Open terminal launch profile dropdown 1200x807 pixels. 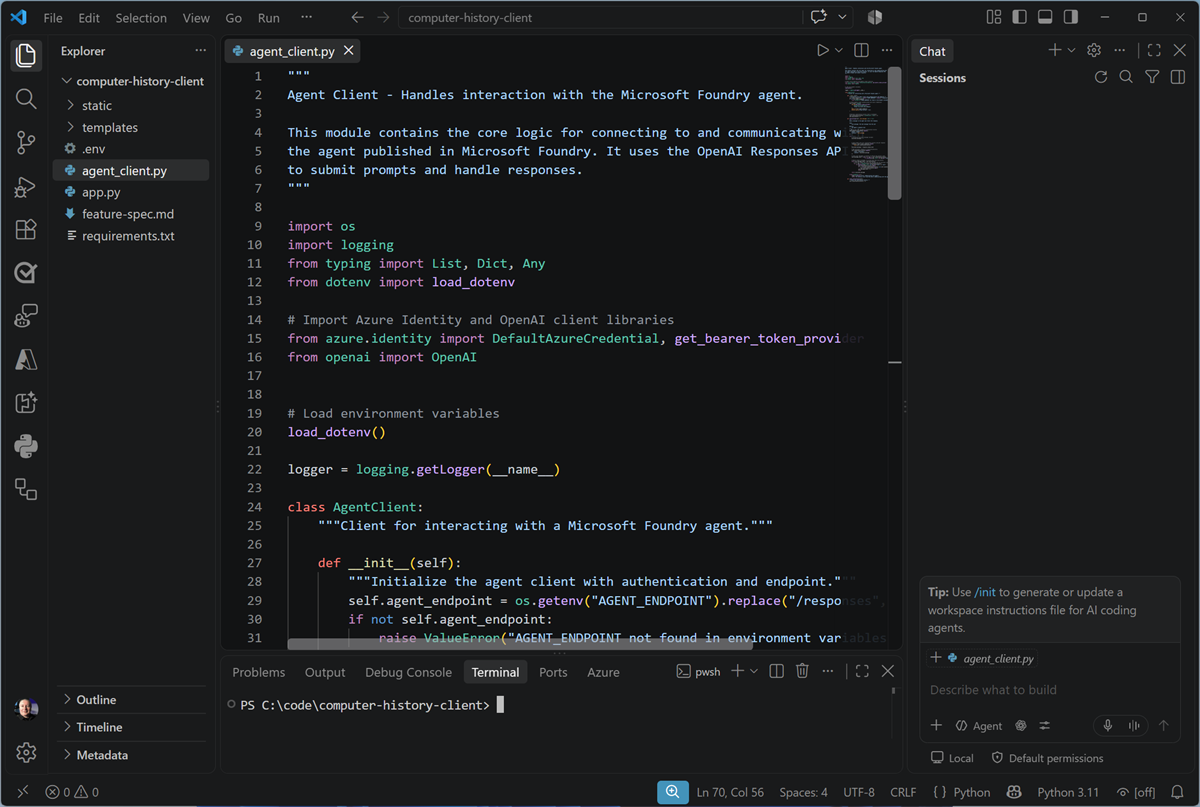[754, 671]
